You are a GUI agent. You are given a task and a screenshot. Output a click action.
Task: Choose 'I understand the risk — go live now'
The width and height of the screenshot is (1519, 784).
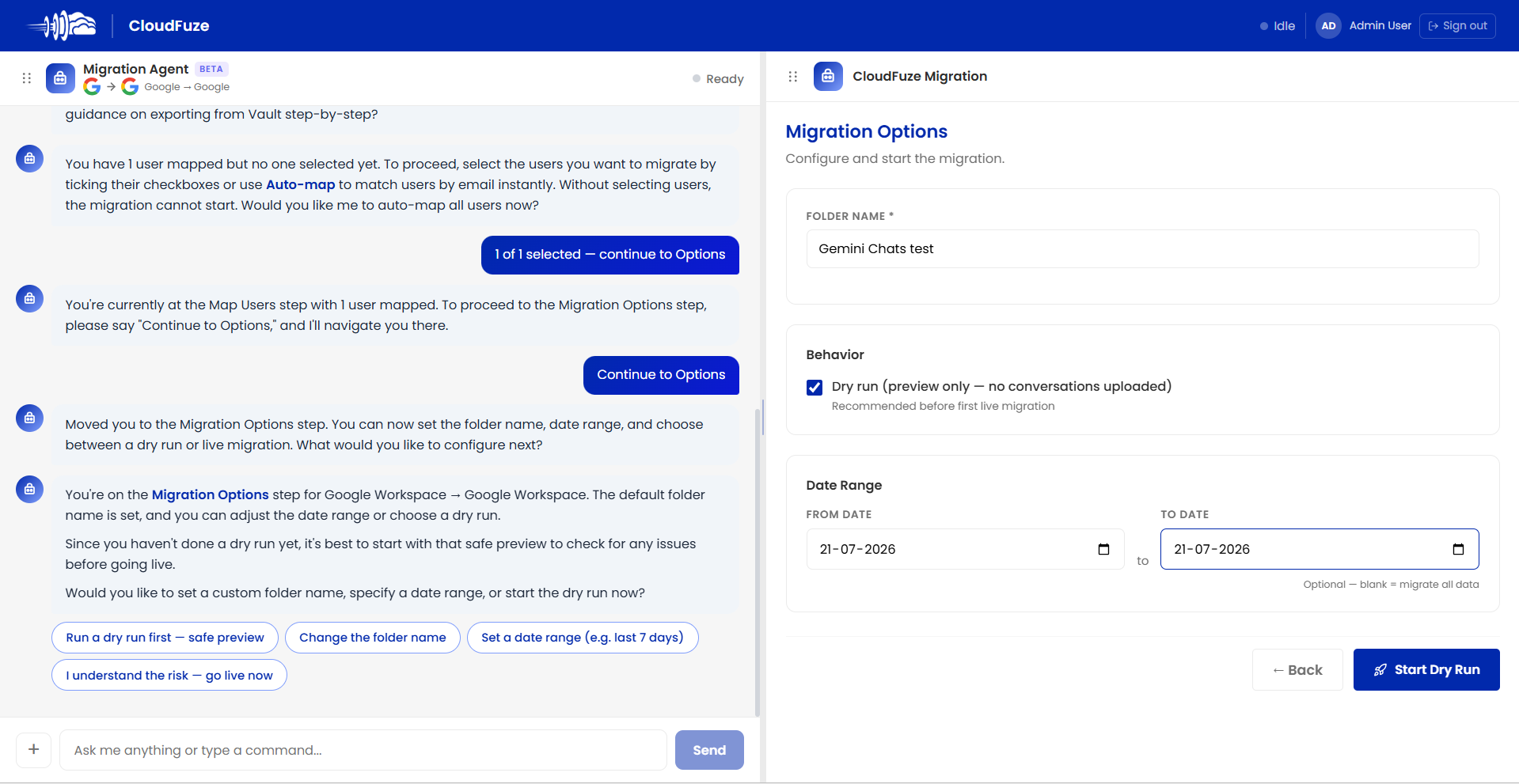pyautogui.click(x=169, y=675)
